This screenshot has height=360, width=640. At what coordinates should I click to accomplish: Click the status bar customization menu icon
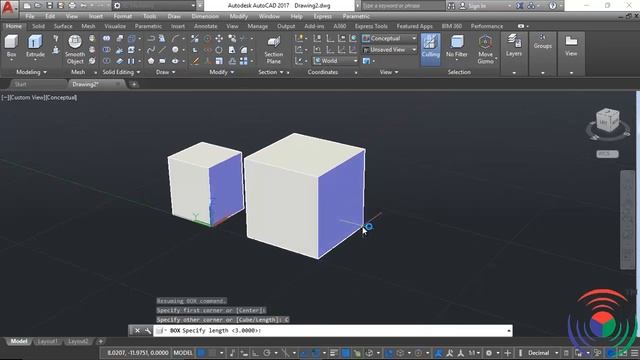634,353
